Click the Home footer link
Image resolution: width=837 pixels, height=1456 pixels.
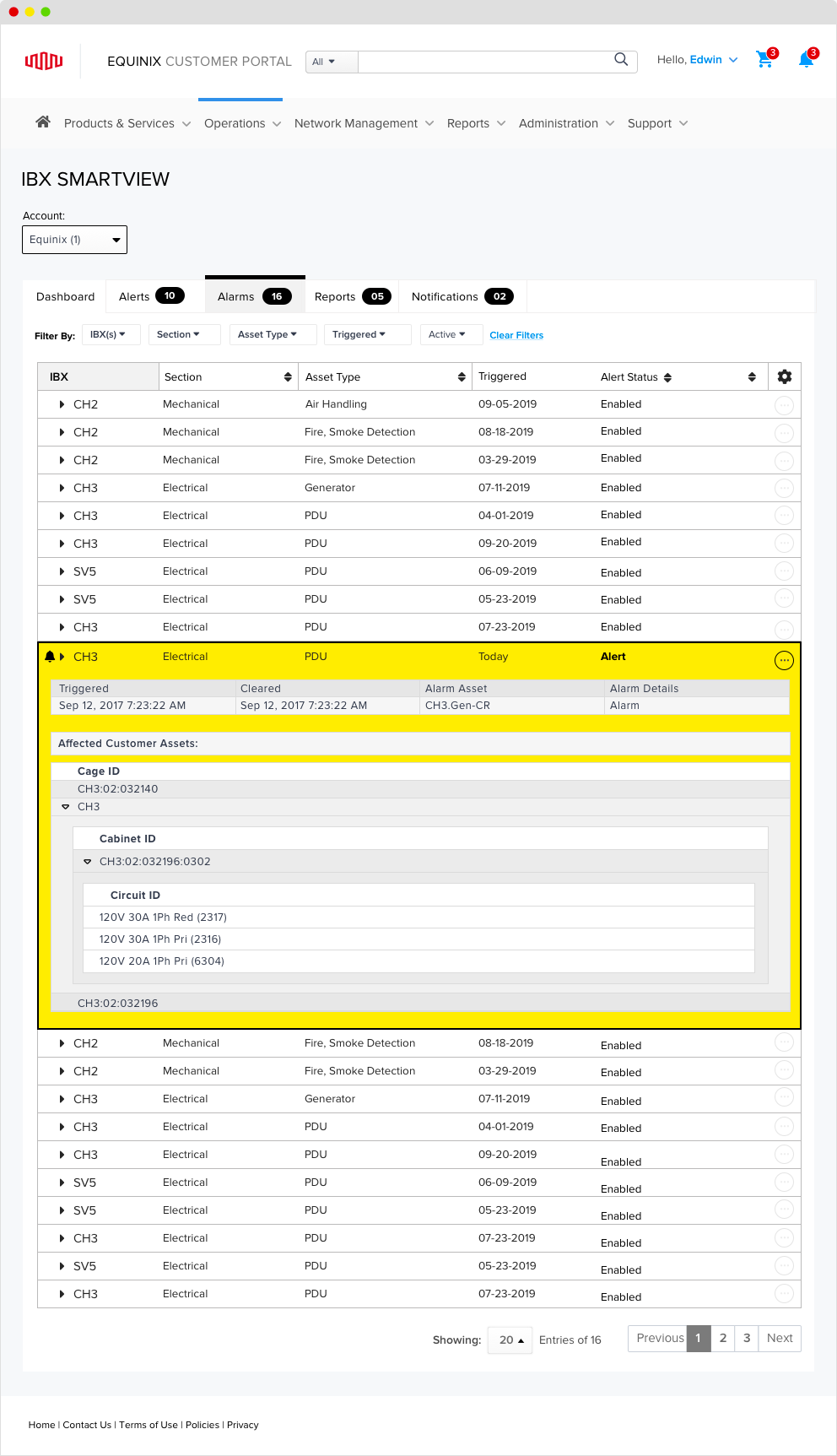coord(41,1425)
